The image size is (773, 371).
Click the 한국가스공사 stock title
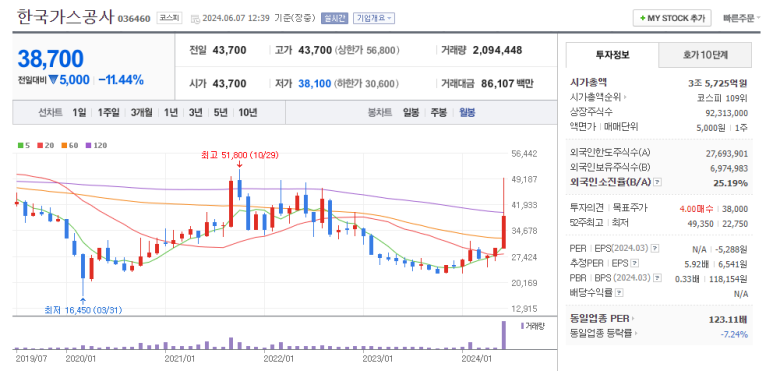[65, 17]
